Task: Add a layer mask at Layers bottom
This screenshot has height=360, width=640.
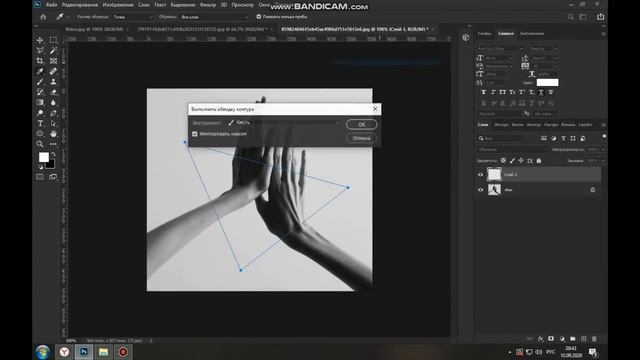Action: (551, 339)
